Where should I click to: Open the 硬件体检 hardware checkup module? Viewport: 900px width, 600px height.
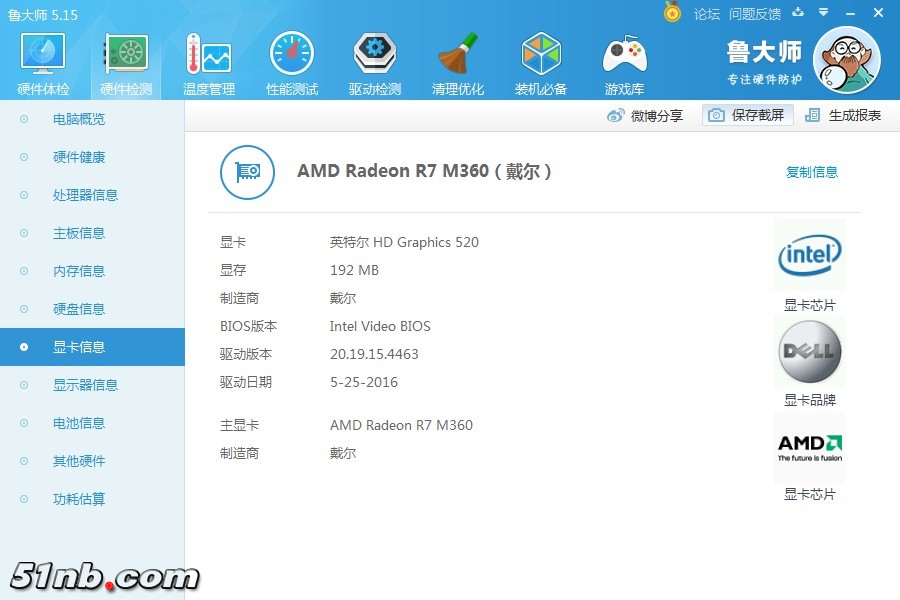43,63
